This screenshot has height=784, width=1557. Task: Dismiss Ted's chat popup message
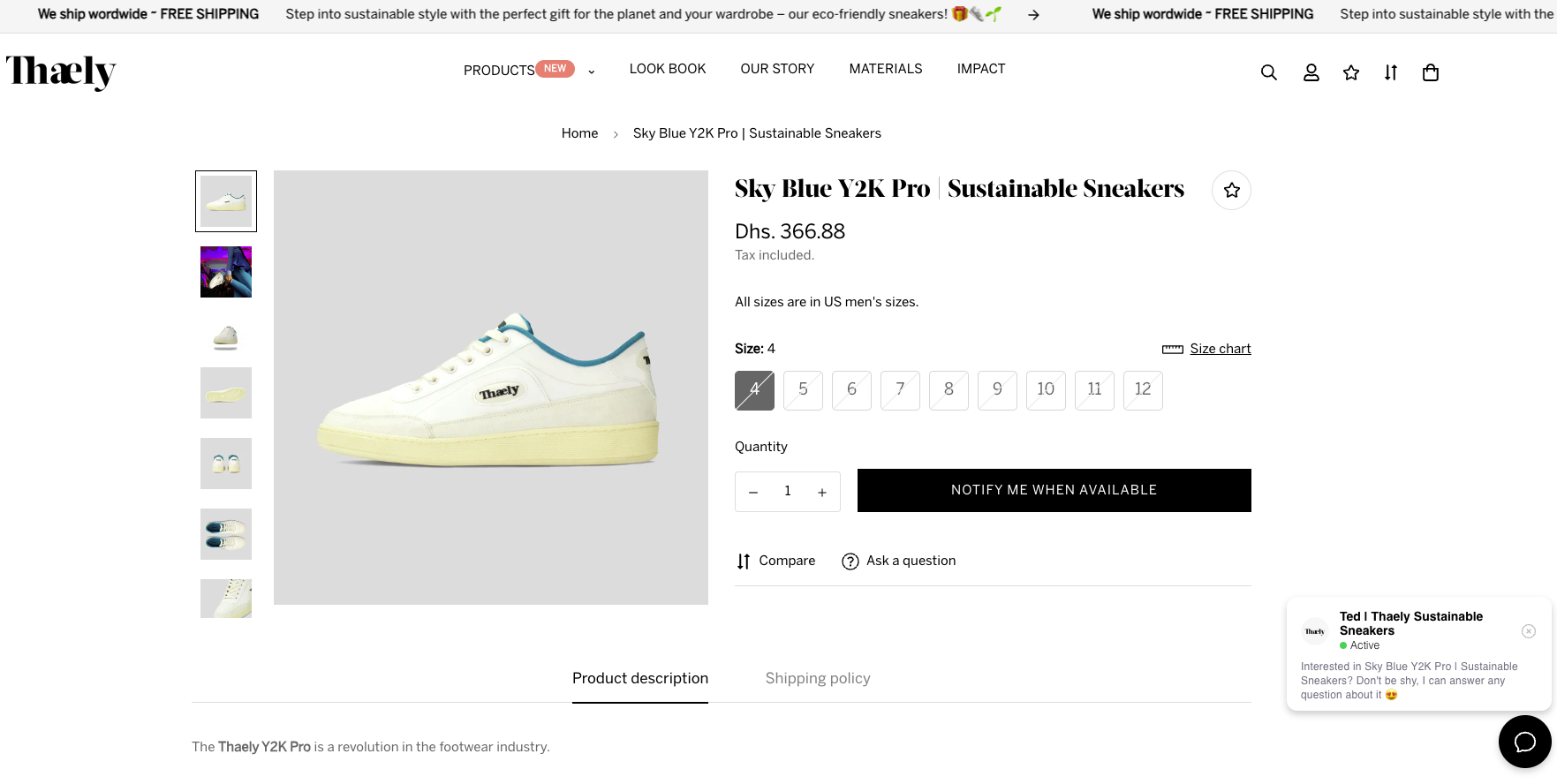(x=1529, y=630)
